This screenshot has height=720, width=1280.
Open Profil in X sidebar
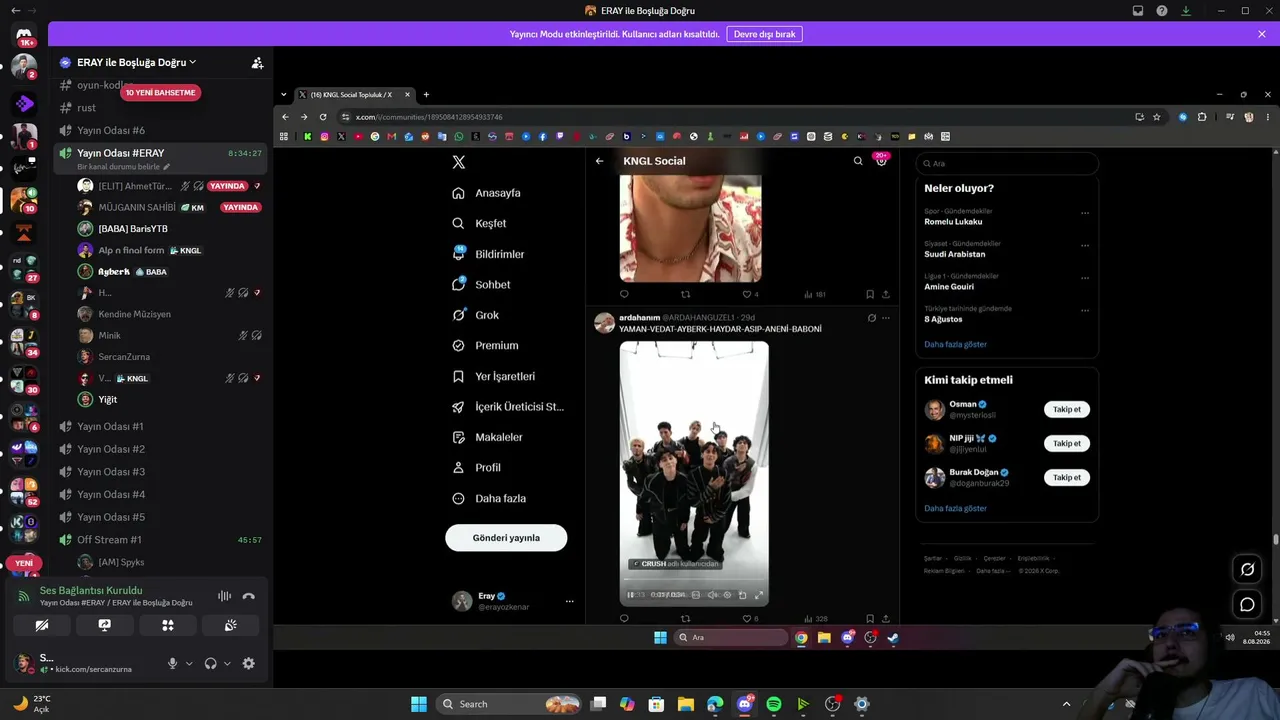(x=476, y=468)
